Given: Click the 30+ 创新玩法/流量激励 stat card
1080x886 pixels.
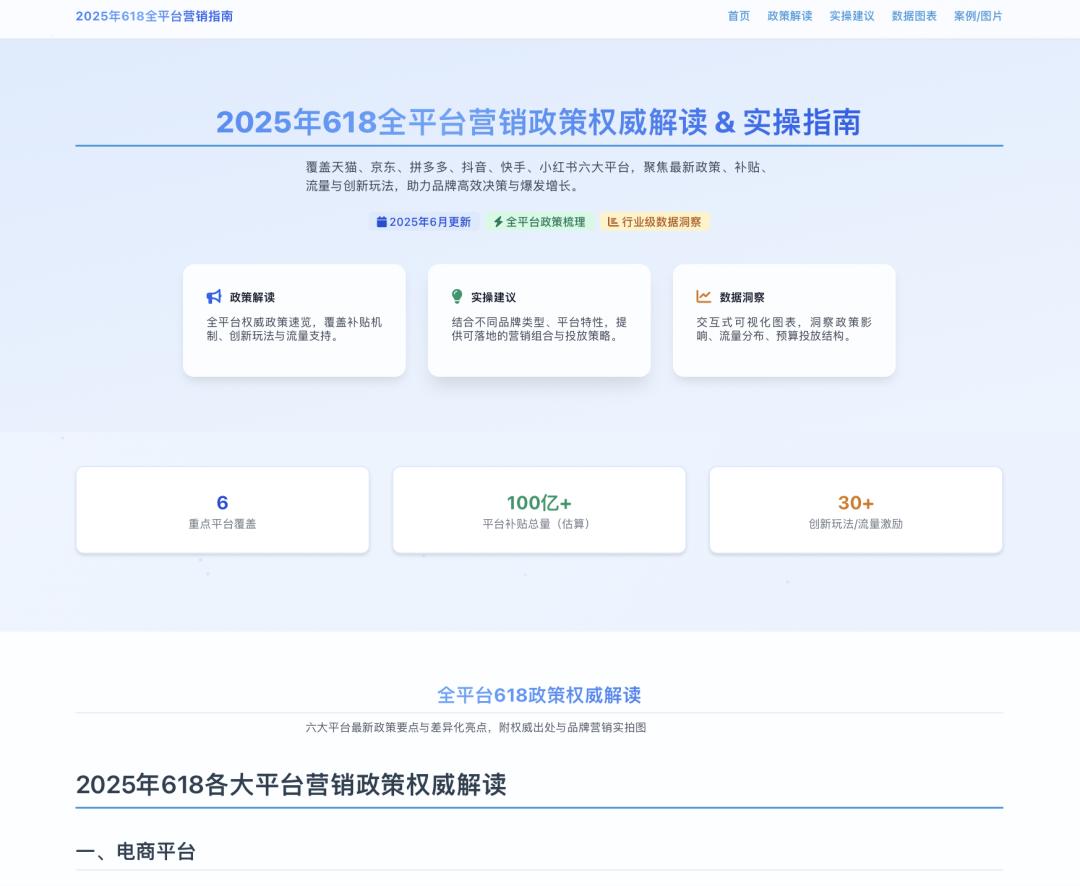Looking at the screenshot, I should tap(855, 510).
